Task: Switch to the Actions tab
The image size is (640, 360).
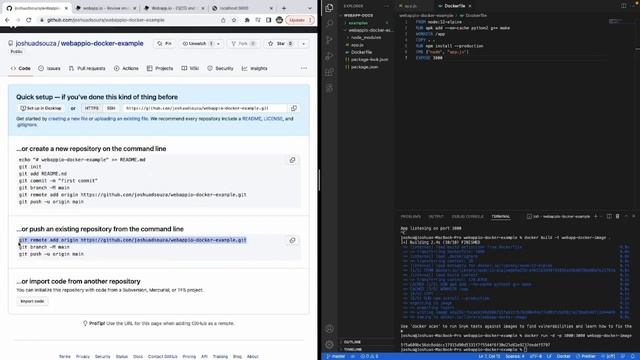Action: coord(126,68)
